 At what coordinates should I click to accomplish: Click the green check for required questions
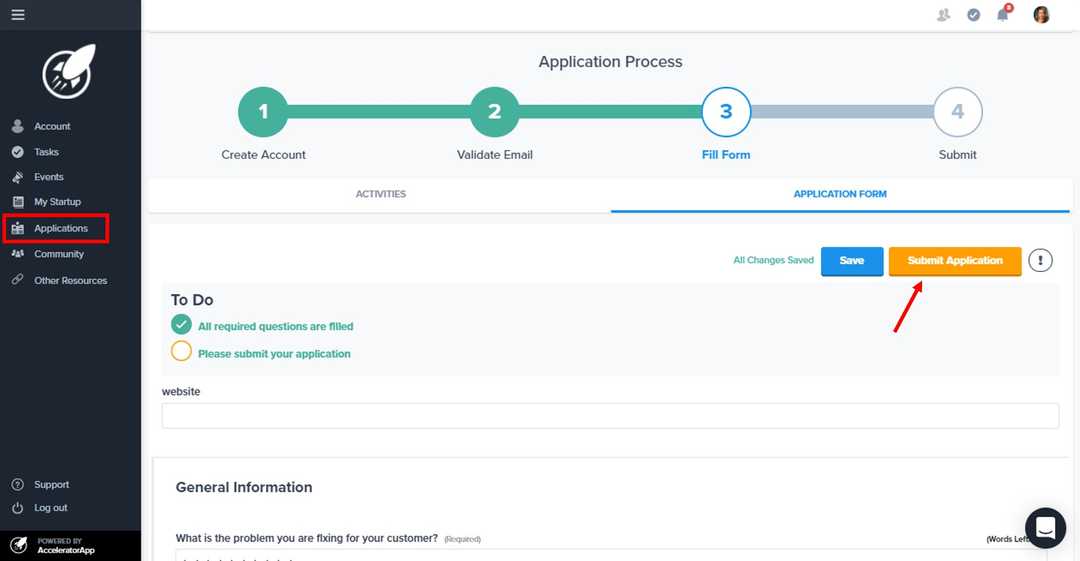181,325
